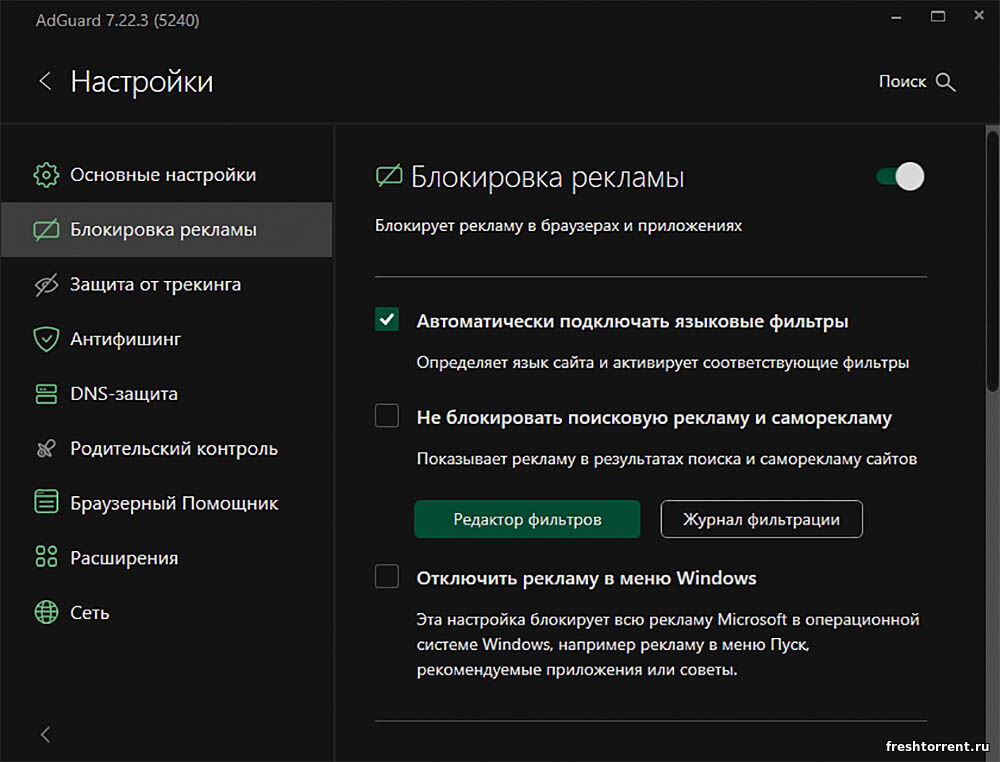Open the Защита от трекинга section
Screen dimensions: 1000x762
click(x=155, y=285)
